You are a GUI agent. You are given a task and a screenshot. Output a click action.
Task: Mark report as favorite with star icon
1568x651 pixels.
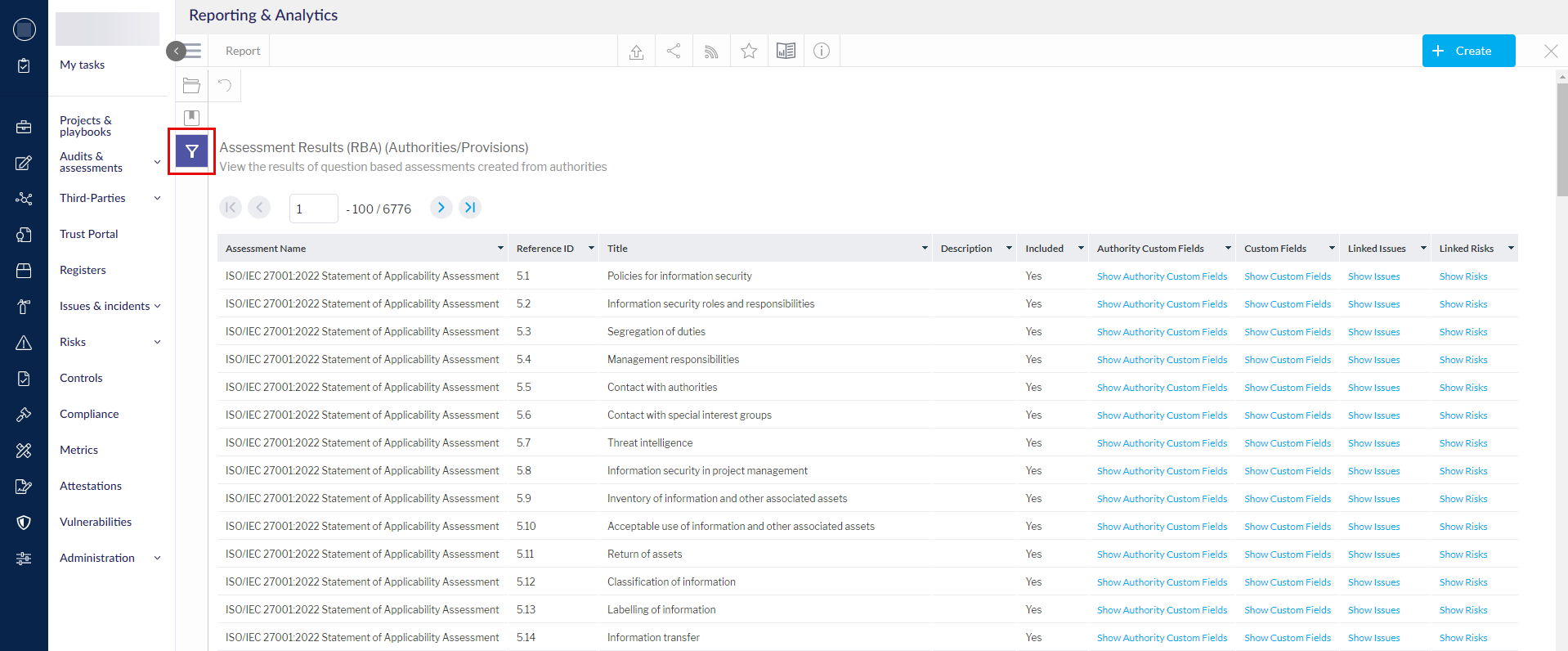click(x=749, y=51)
